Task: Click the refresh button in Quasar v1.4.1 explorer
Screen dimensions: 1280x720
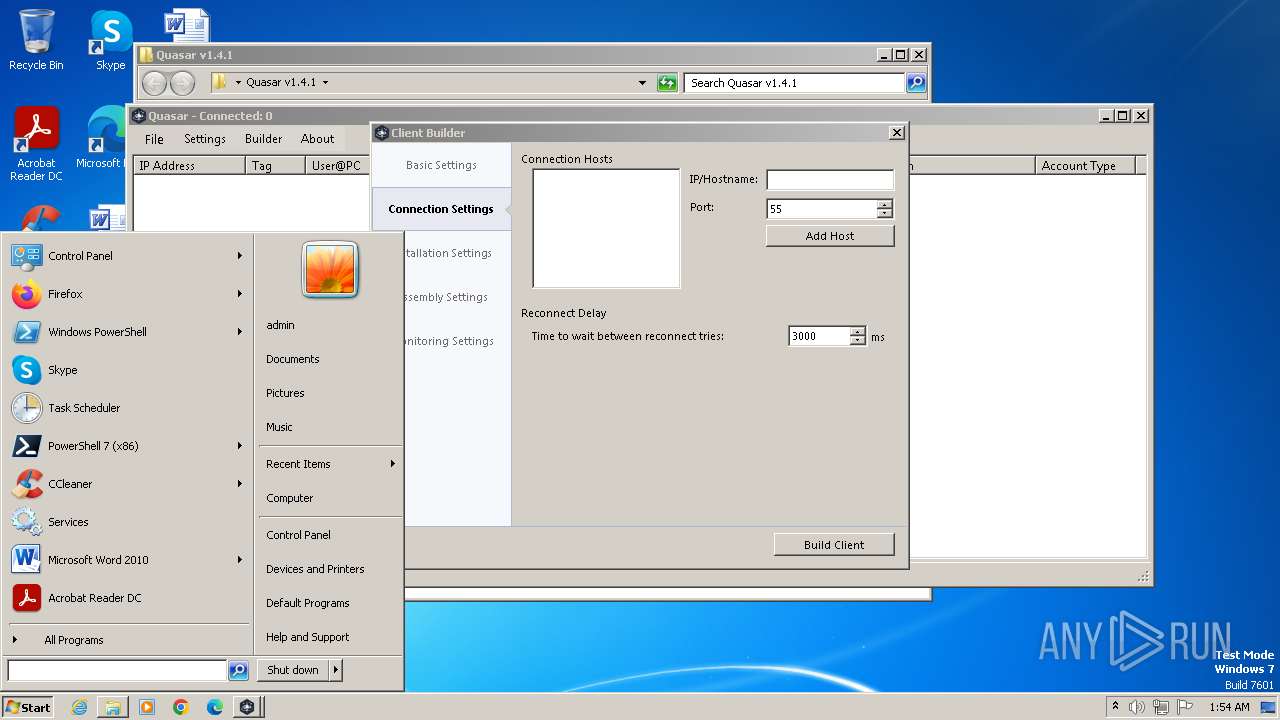Action: pos(667,83)
